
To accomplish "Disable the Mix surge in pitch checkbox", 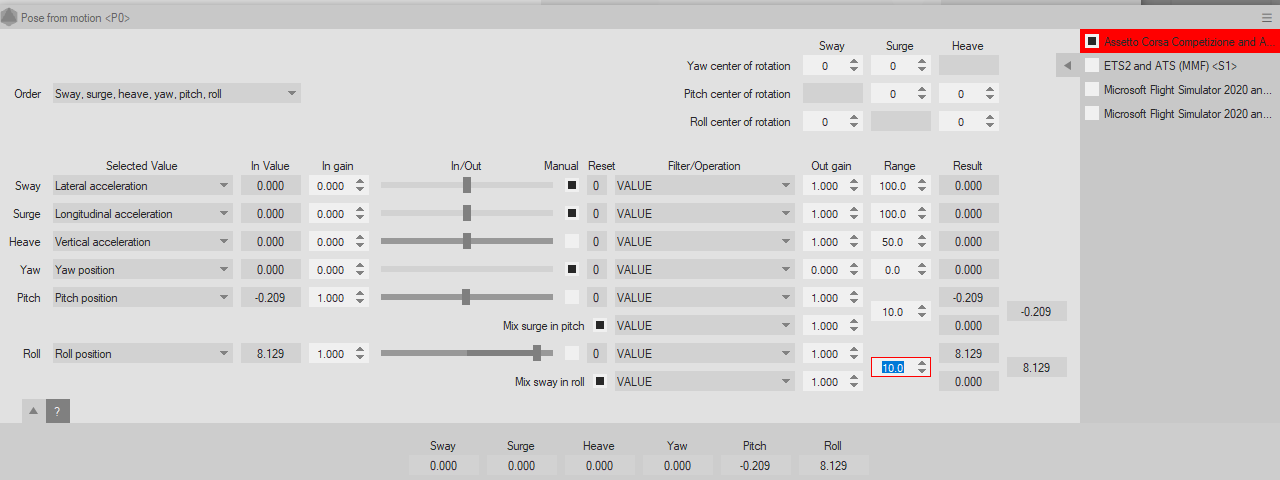I will point(600,326).
